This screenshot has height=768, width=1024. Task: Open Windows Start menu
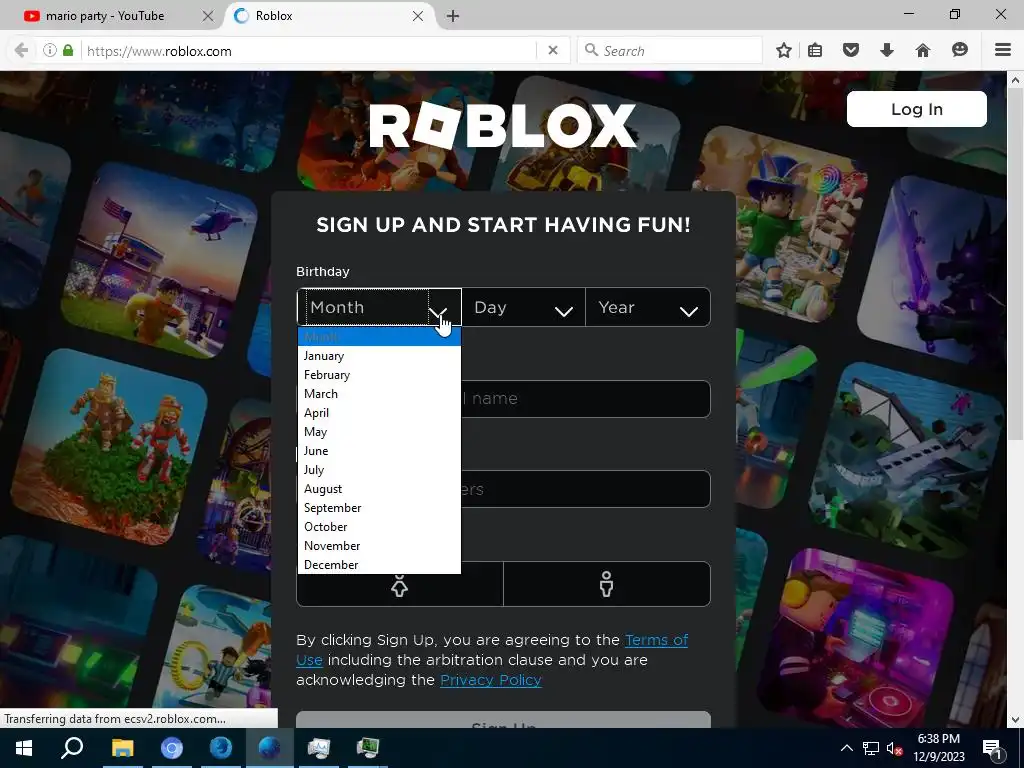(24, 748)
